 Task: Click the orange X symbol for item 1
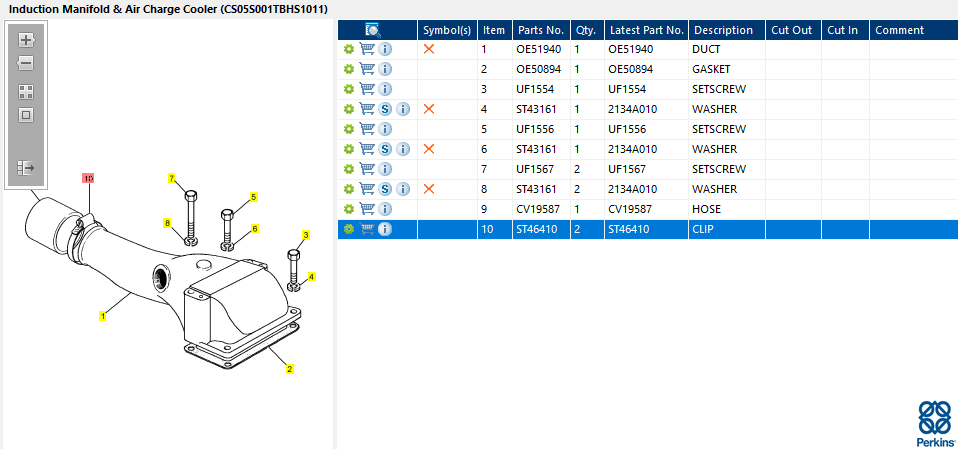[x=429, y=49]
